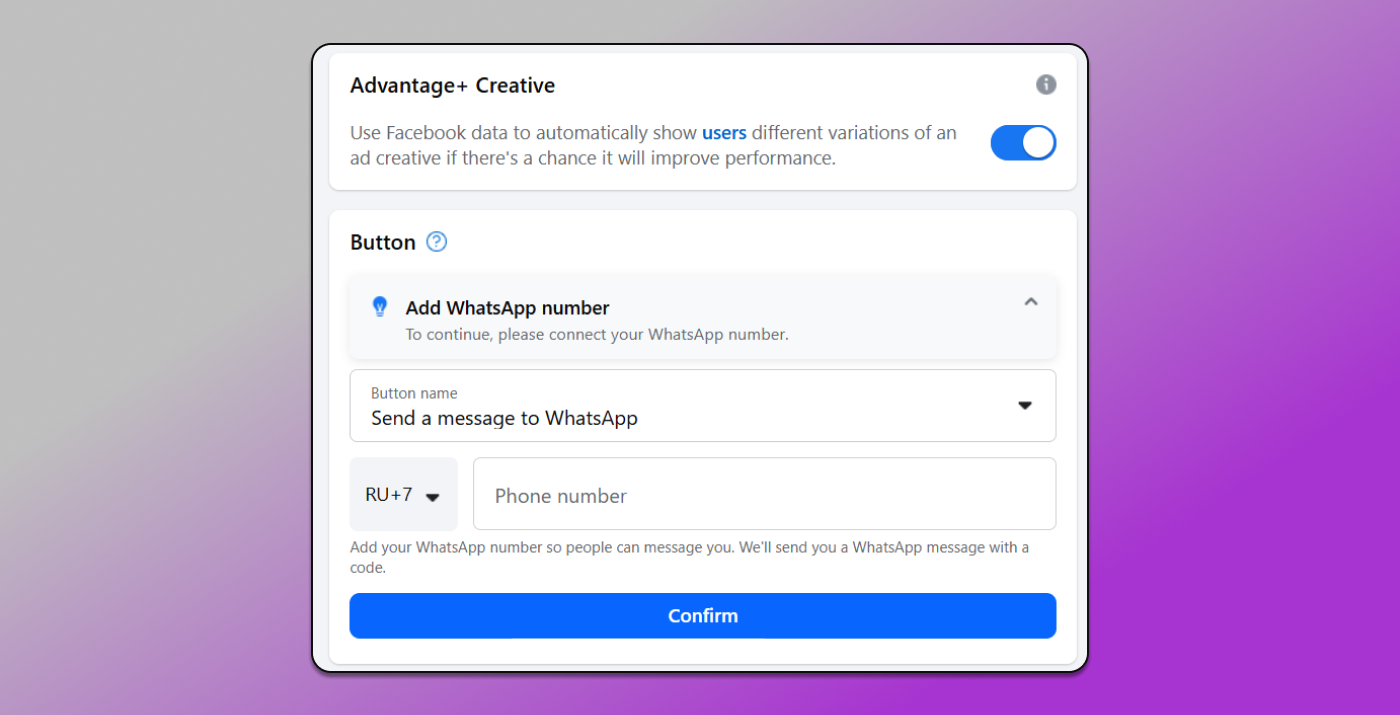Click the caret arrow next to RU+7

433,497
